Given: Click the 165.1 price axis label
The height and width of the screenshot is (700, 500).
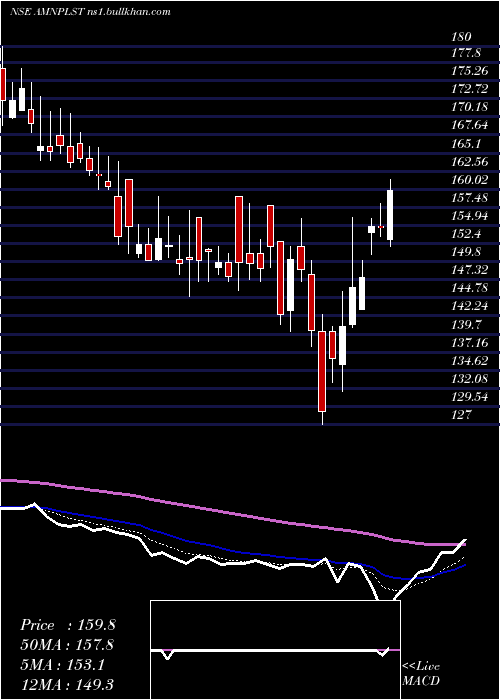Looking at the screenshot, I should 466,144.
